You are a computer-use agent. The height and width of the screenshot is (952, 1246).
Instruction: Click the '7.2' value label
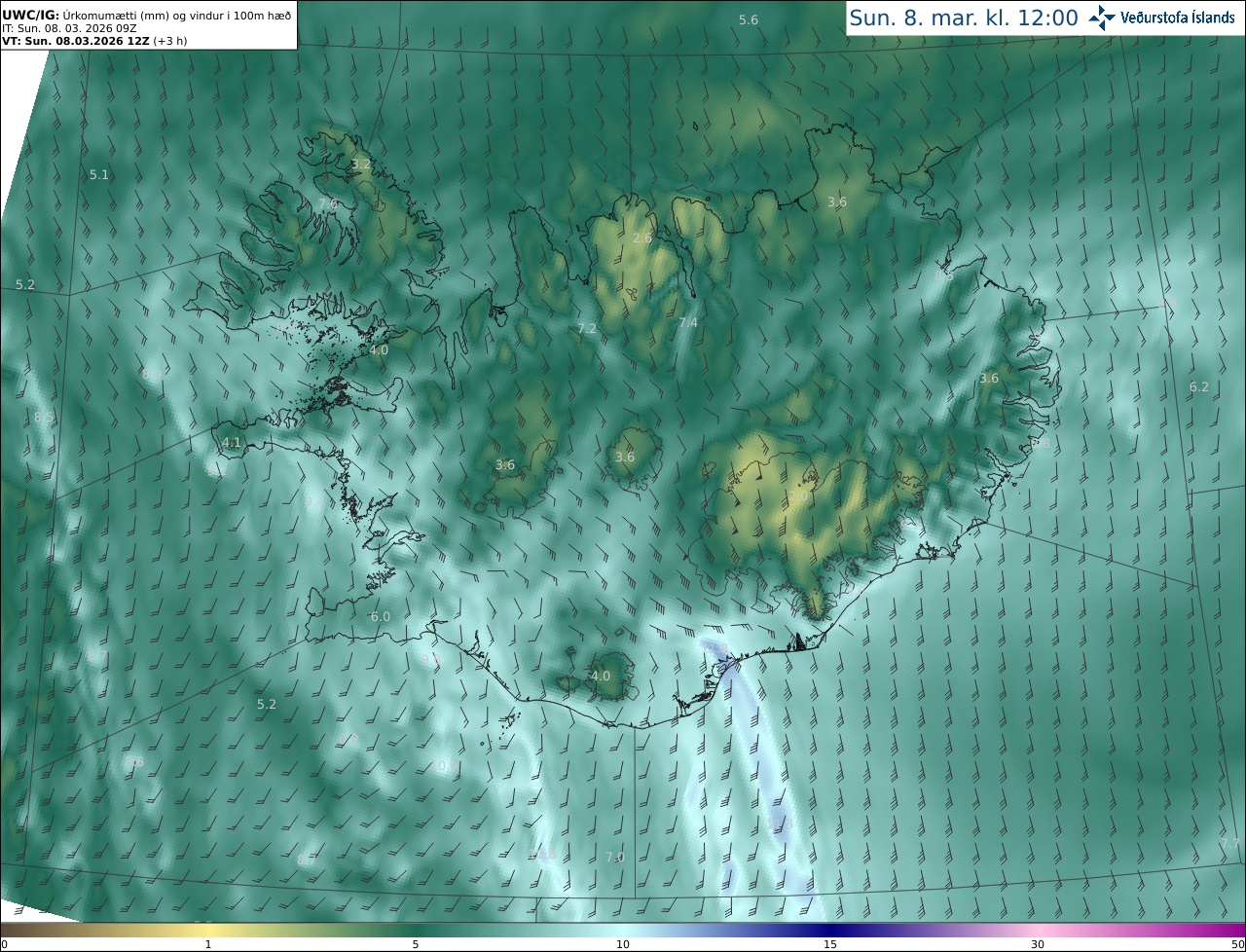pyautogui.click(x=587, y=328)
